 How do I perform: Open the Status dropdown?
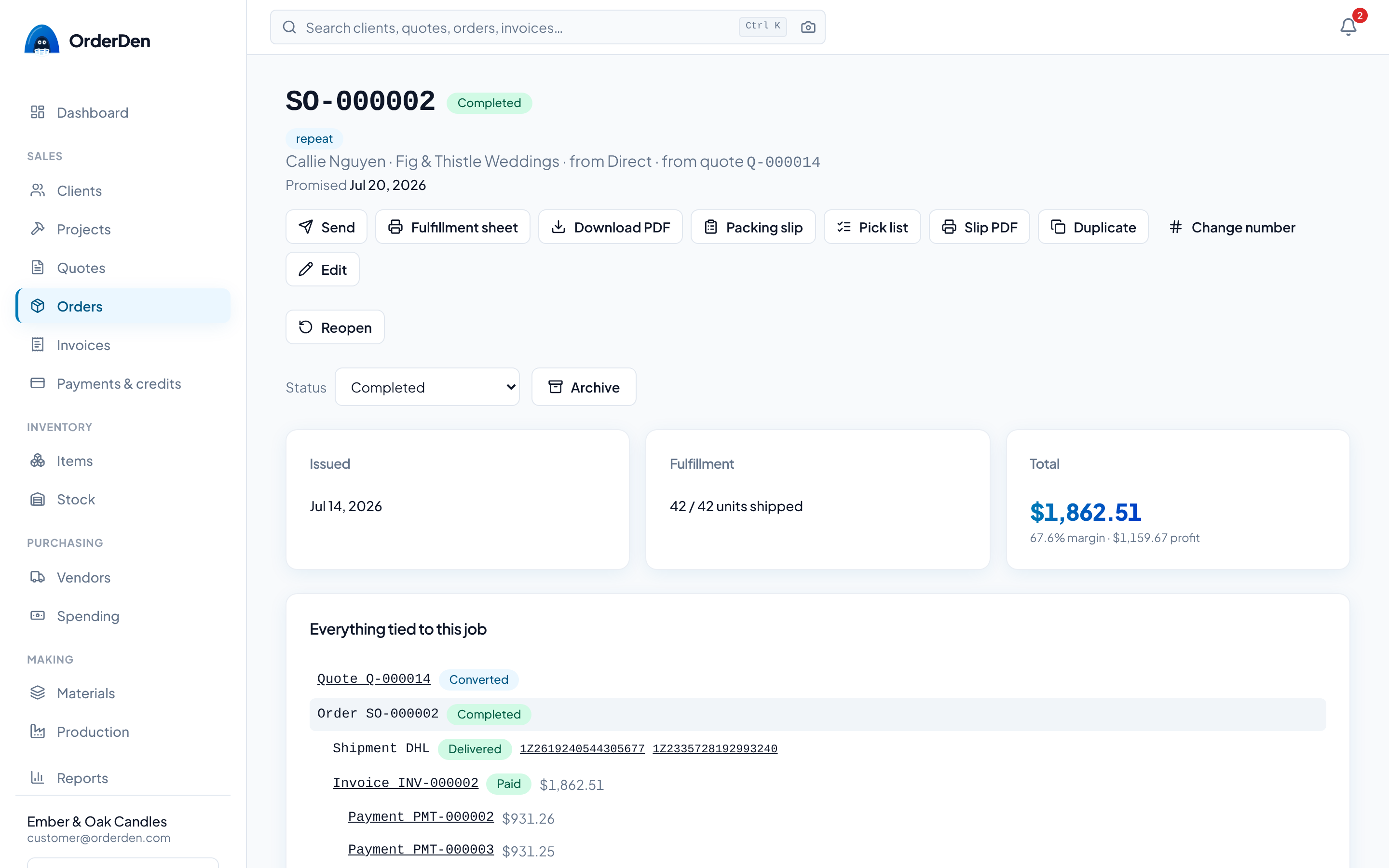427,387
